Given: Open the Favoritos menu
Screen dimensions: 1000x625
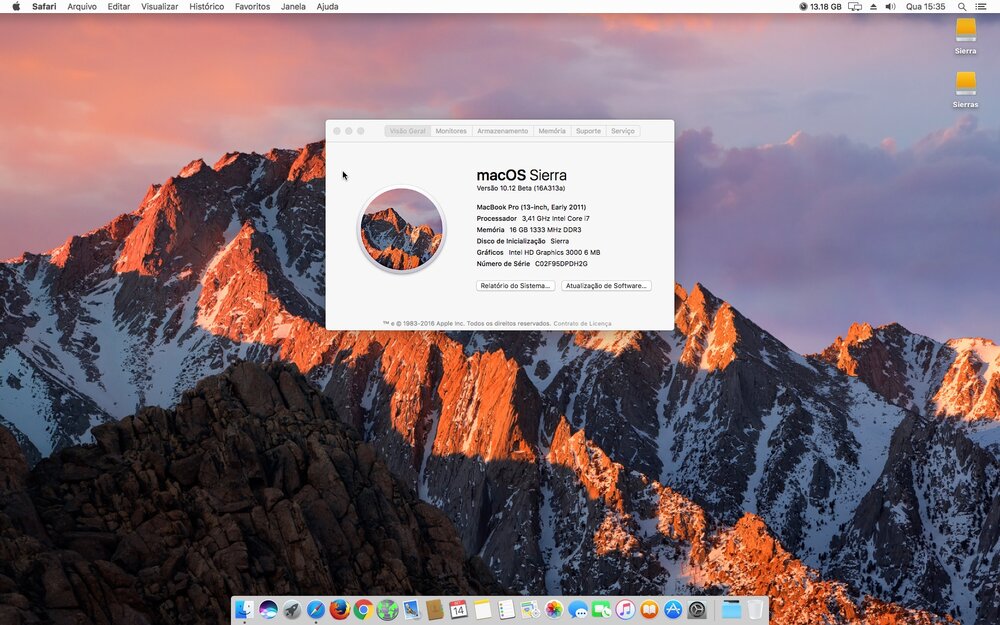Looking at the screenshot, I should pos(252,6).
